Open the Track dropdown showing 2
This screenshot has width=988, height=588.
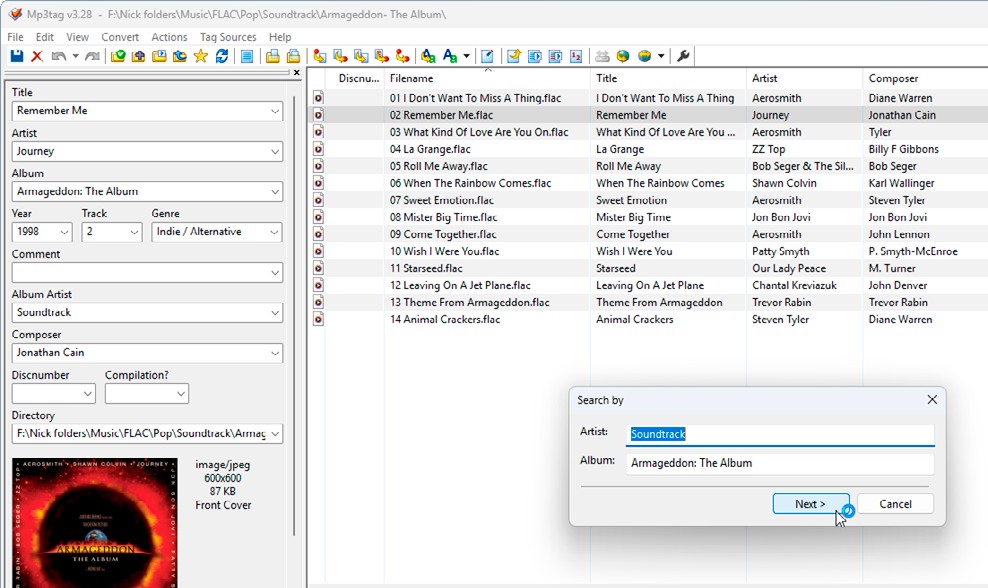134,232
